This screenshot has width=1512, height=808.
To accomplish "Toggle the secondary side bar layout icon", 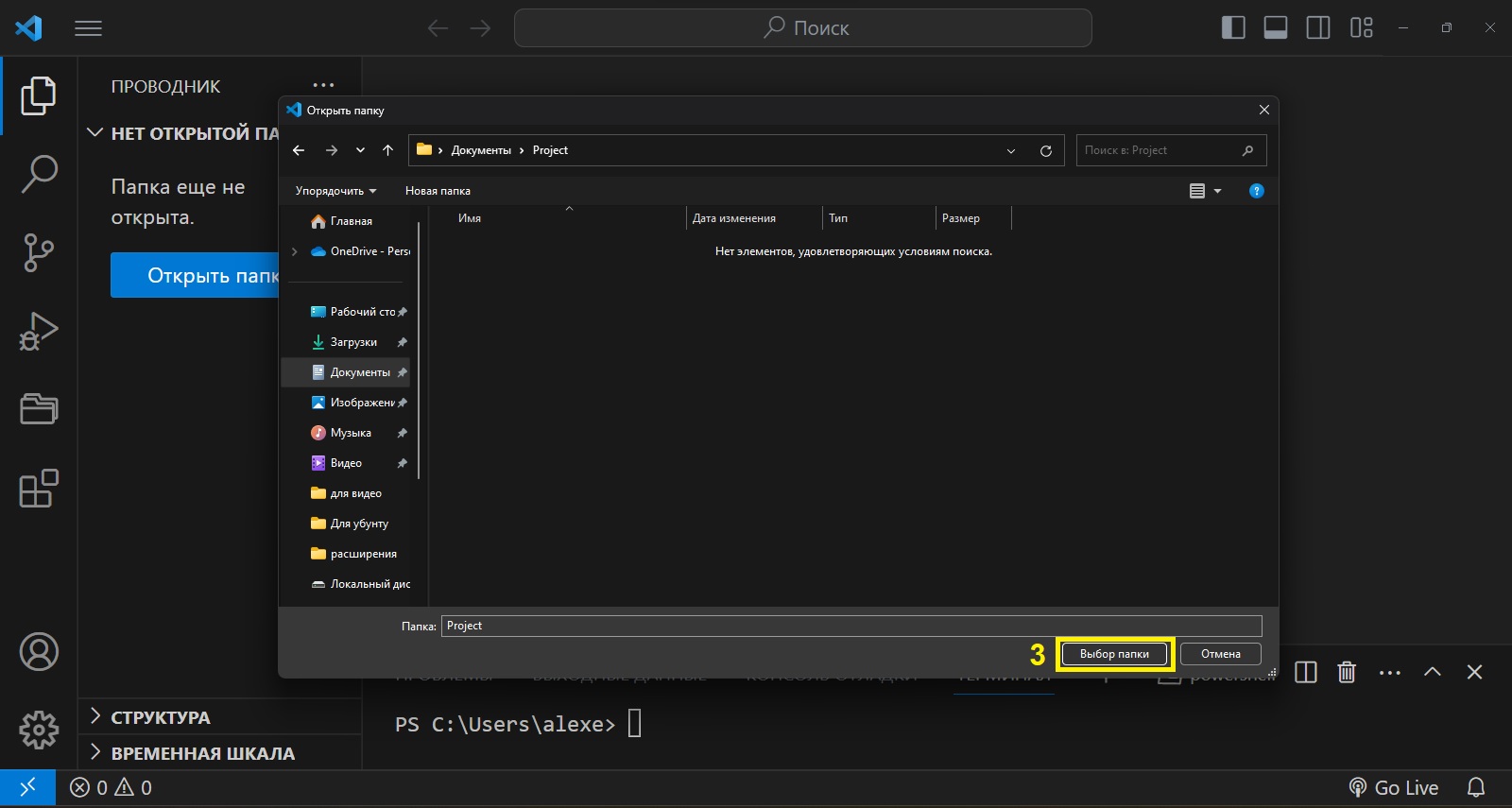I will (x=1318, y=27).
